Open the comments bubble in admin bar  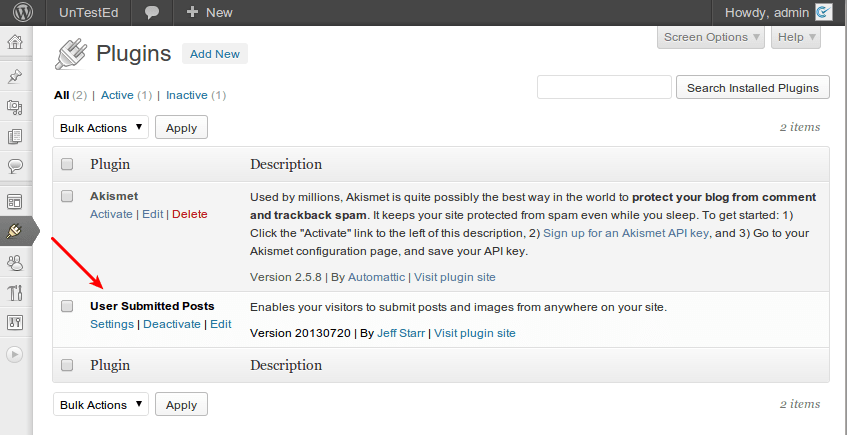pos(152,12)
